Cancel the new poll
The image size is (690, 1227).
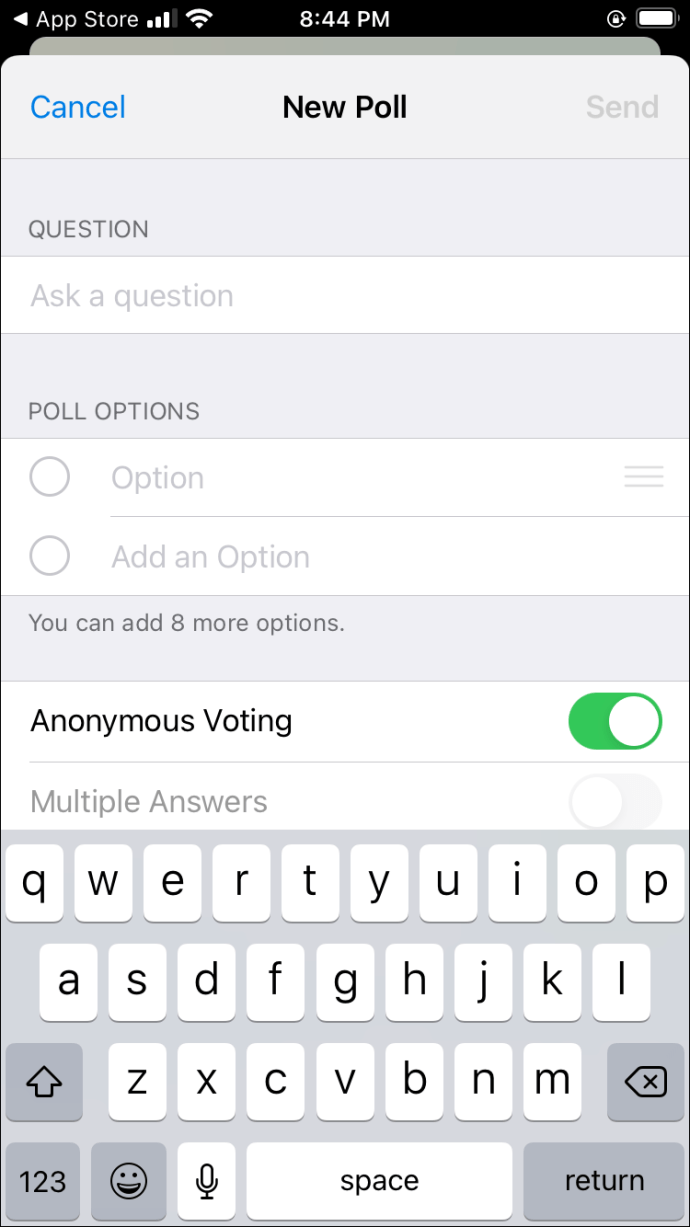(x=78, y=107)
